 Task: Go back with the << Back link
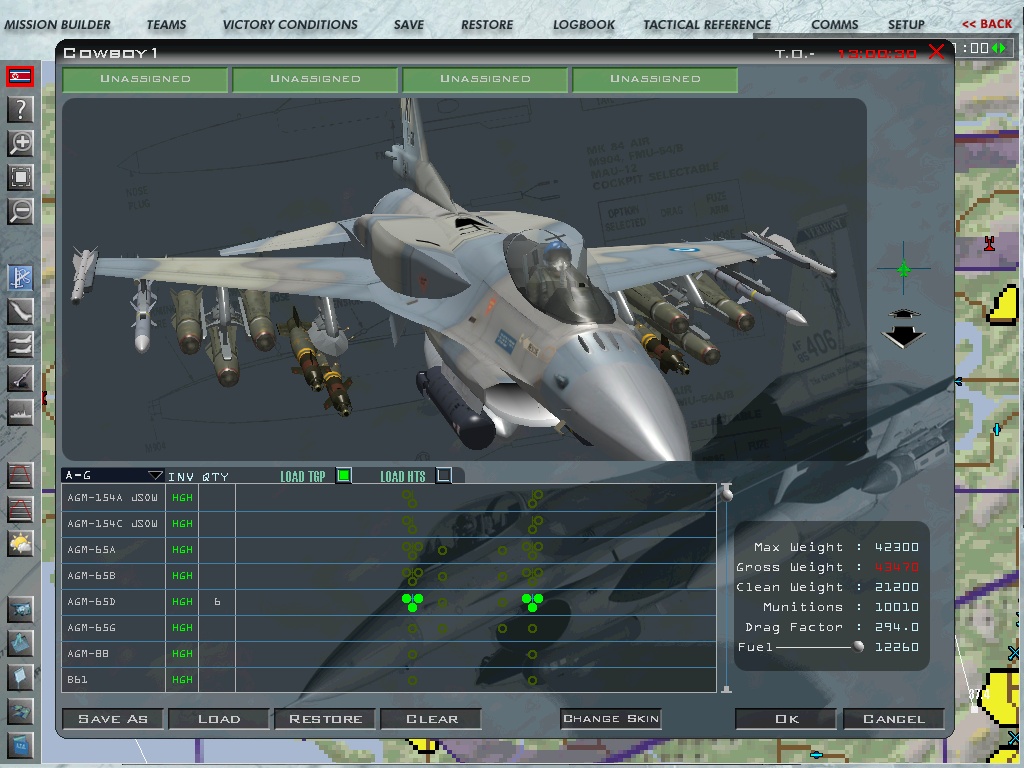(987, 24)
